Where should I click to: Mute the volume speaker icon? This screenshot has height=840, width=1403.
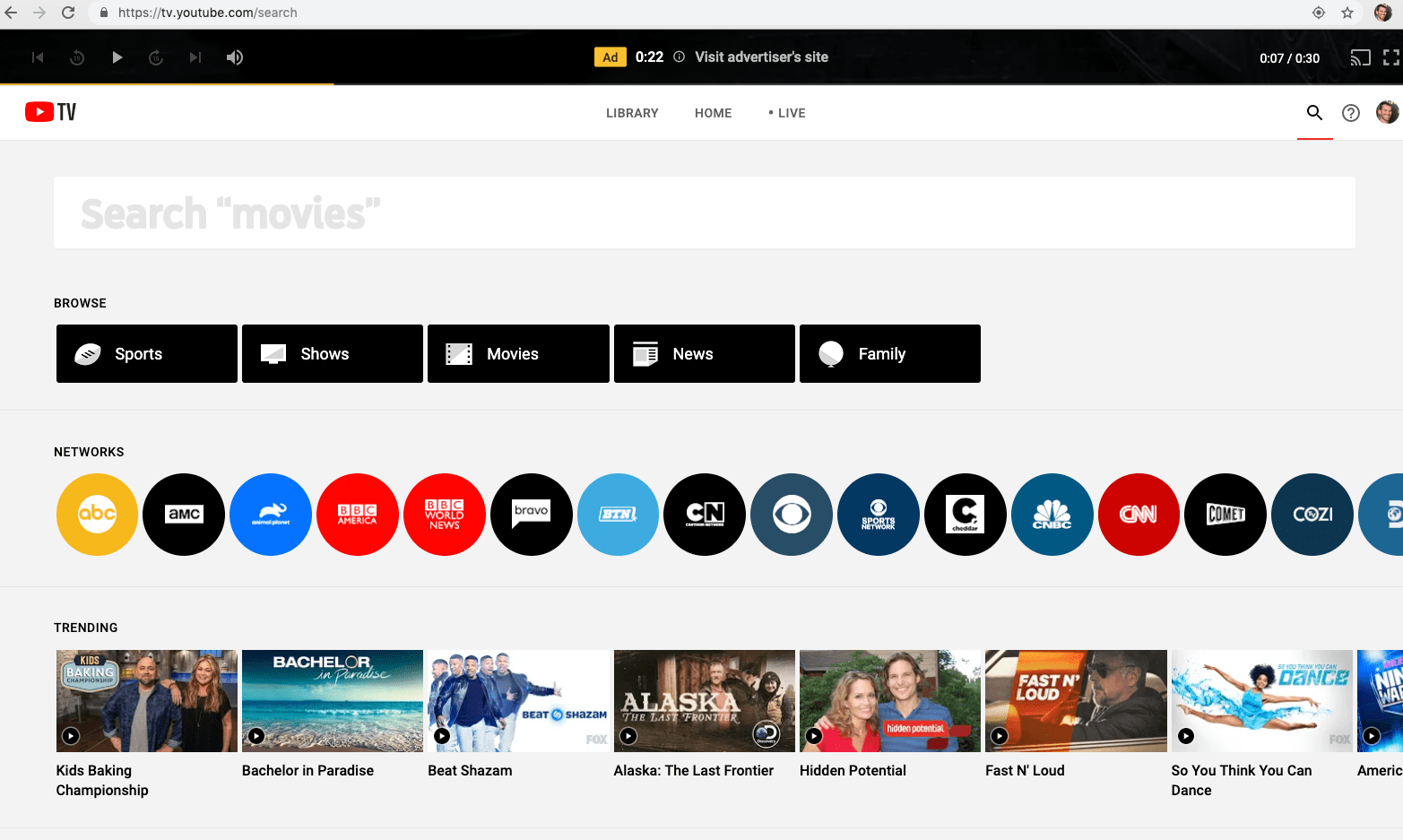235,57
